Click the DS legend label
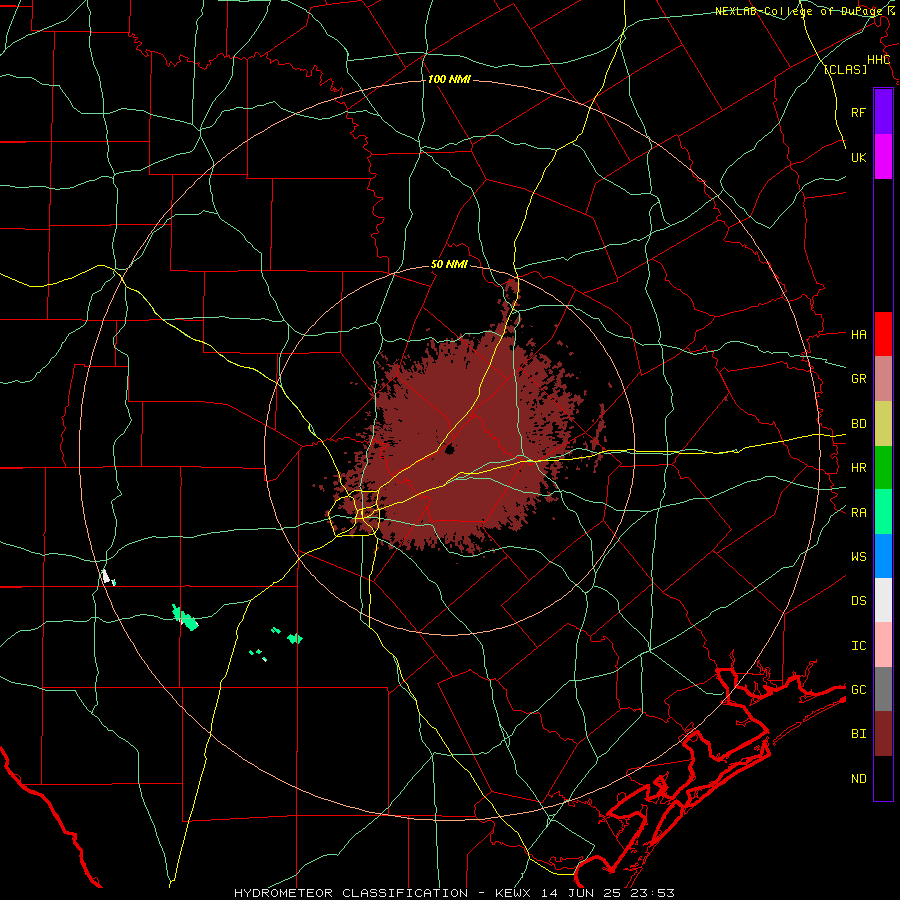Viewport: 900px width, 900px height. (858, 601)
